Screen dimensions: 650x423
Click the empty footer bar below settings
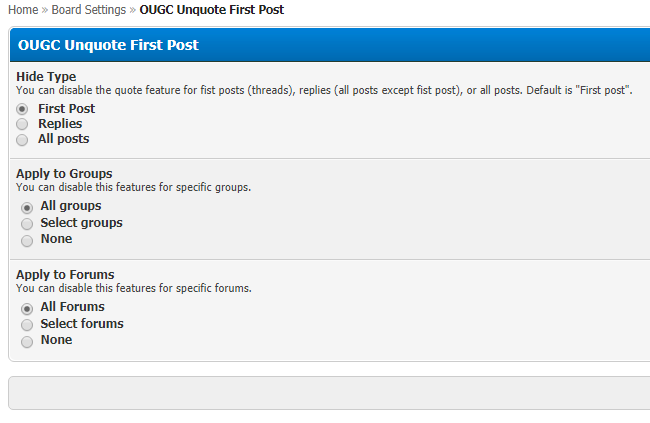pyautogui.click(x=330, y=393)
